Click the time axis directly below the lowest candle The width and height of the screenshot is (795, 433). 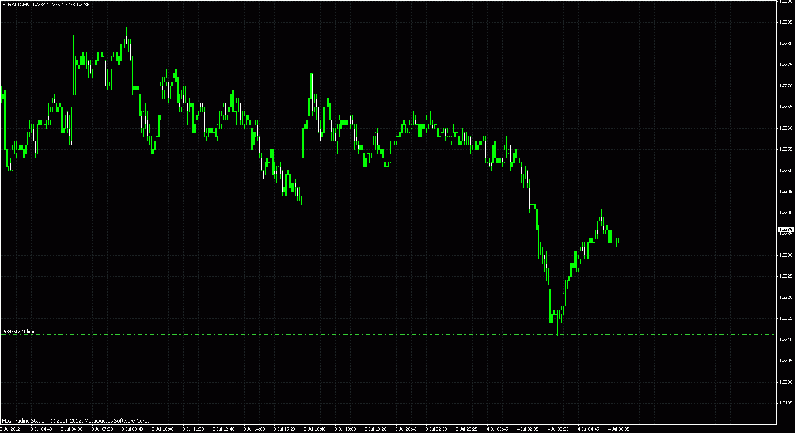[x=555, y=425]
